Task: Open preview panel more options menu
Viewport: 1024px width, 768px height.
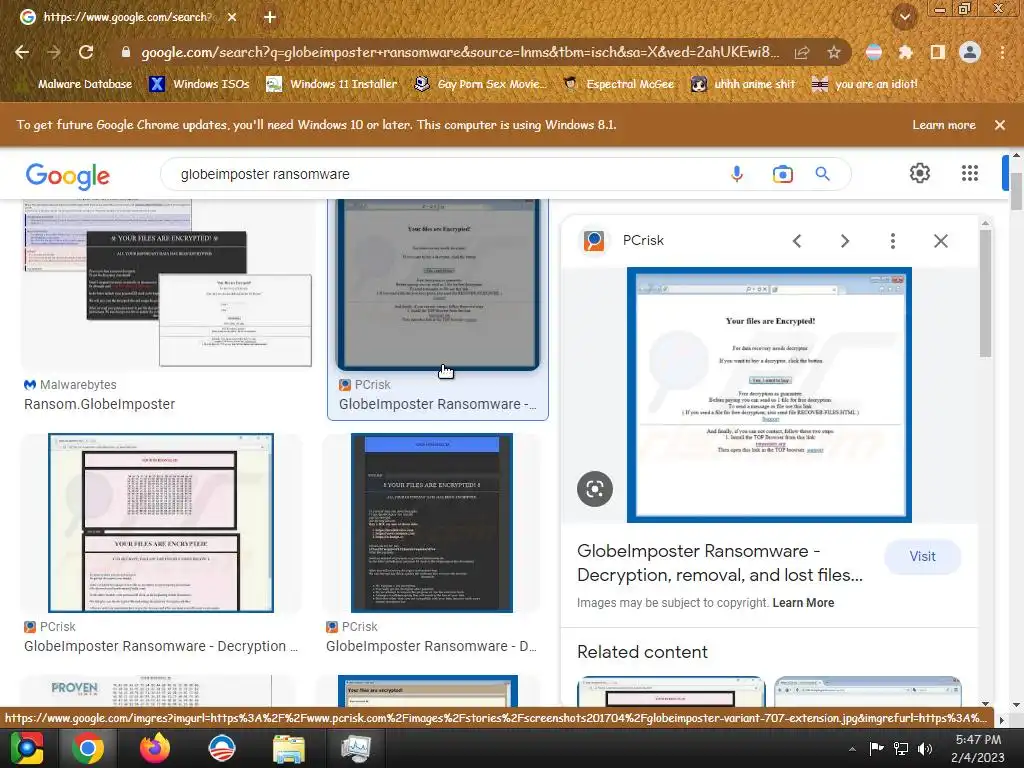Action: [892, 241]
